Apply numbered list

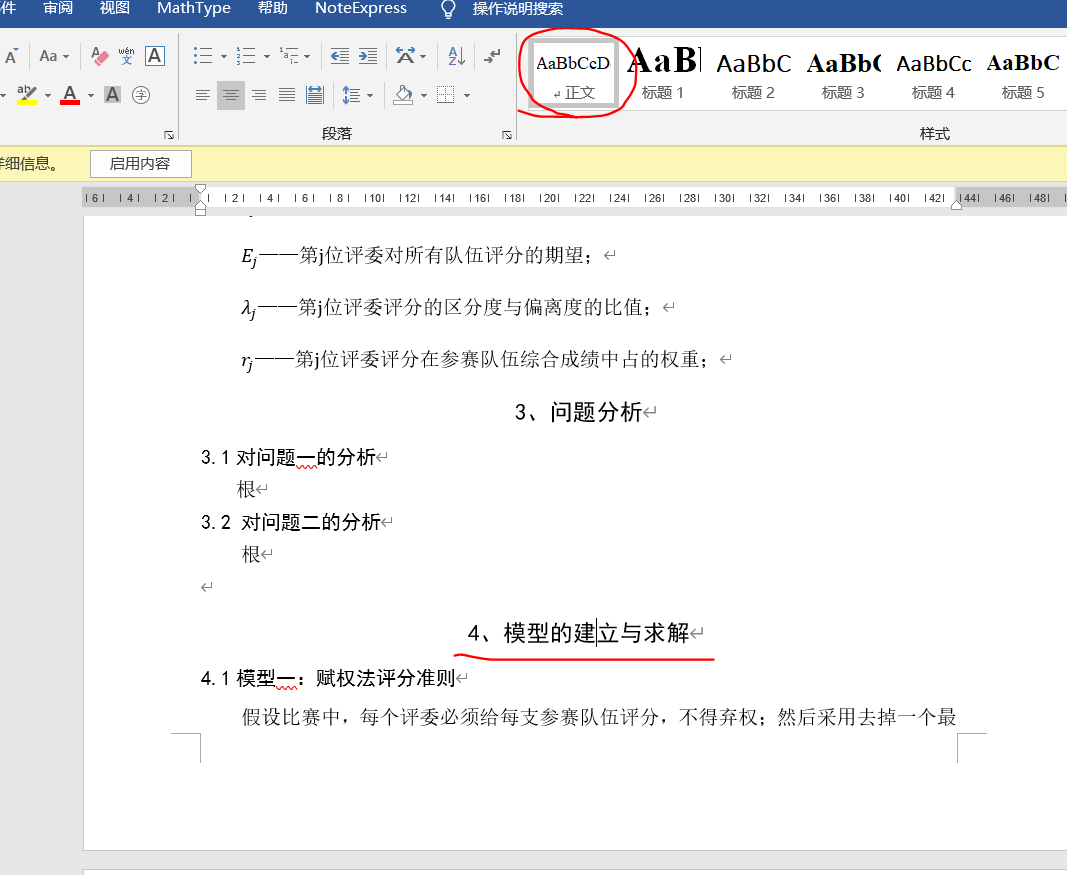[246, 56]
